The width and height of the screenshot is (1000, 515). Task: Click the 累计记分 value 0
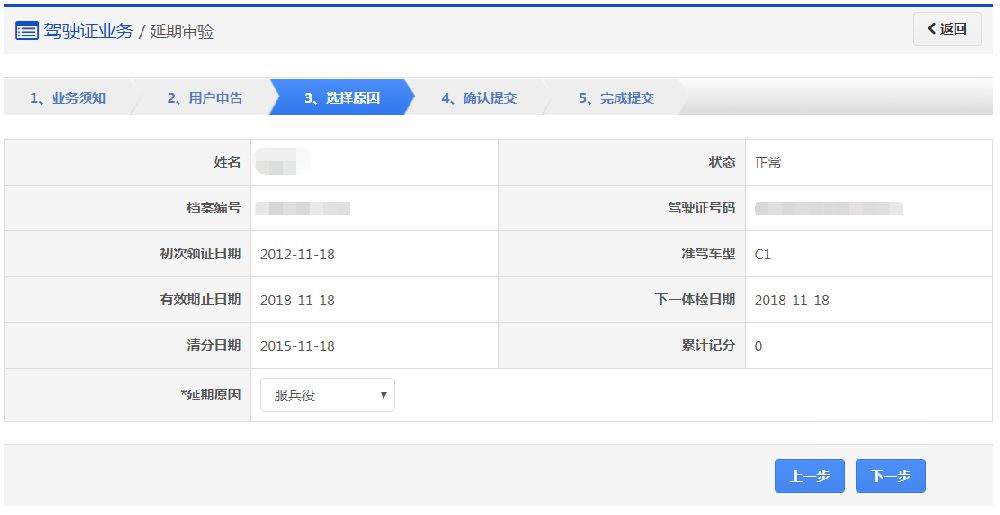tap(759, 346)
